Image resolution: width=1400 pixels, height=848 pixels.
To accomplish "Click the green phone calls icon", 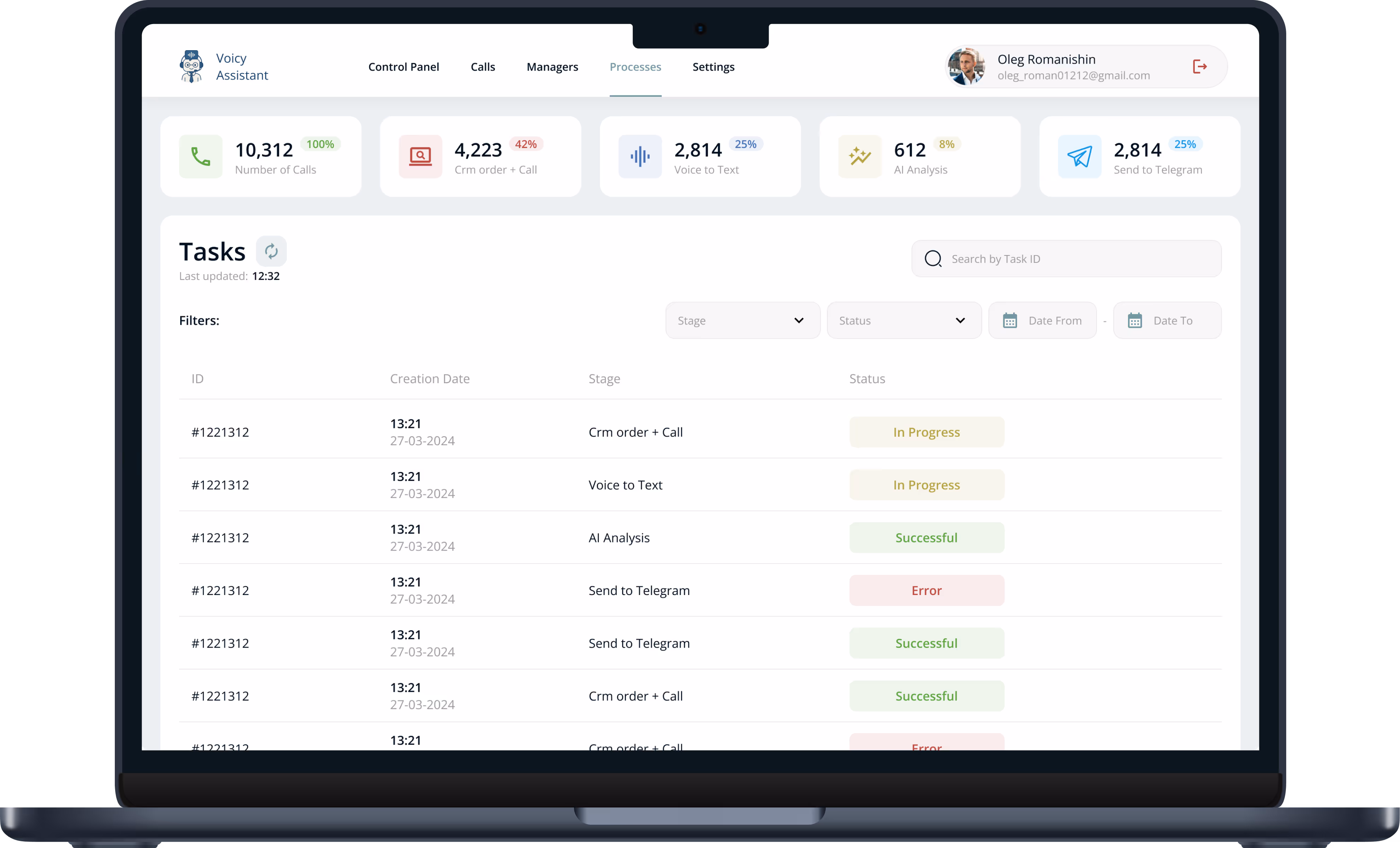I will (201, 156).
